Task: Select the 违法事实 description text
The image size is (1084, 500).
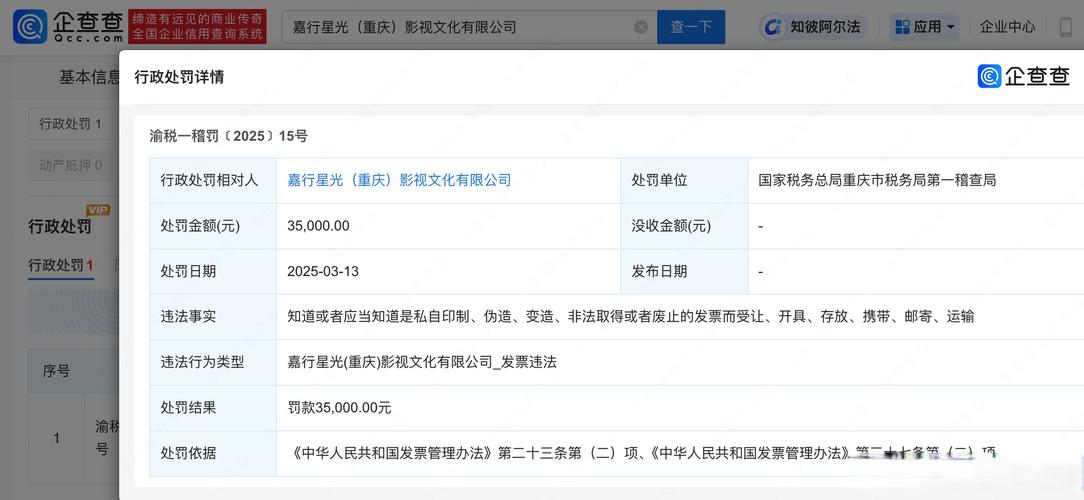Action: pos(630,317)
